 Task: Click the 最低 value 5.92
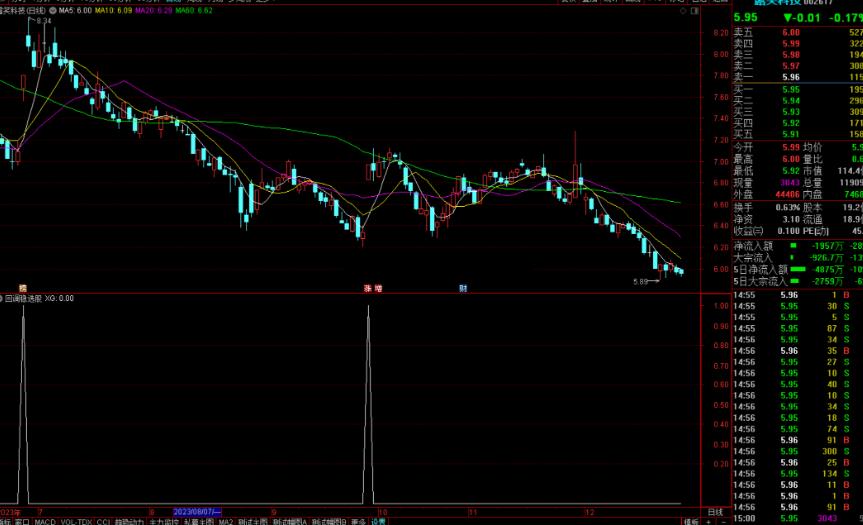click(791, 171)
